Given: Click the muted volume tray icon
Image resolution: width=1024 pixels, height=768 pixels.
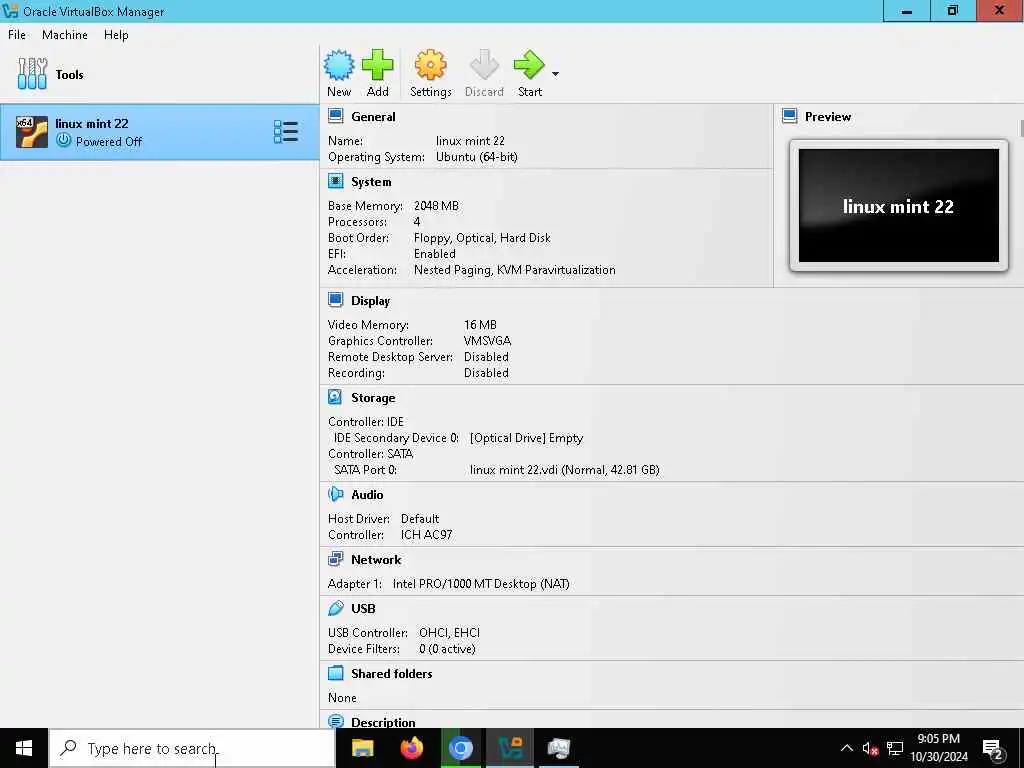Looking at the screenshot, I should 870,748.
